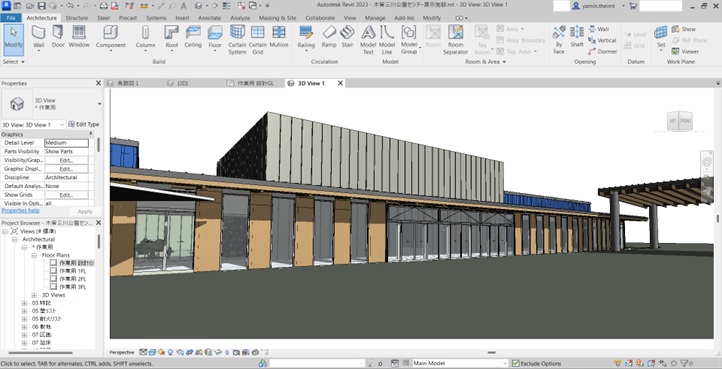Select the Stair tool
Screen dimensions: 722x369
click(x=347, y=37)
